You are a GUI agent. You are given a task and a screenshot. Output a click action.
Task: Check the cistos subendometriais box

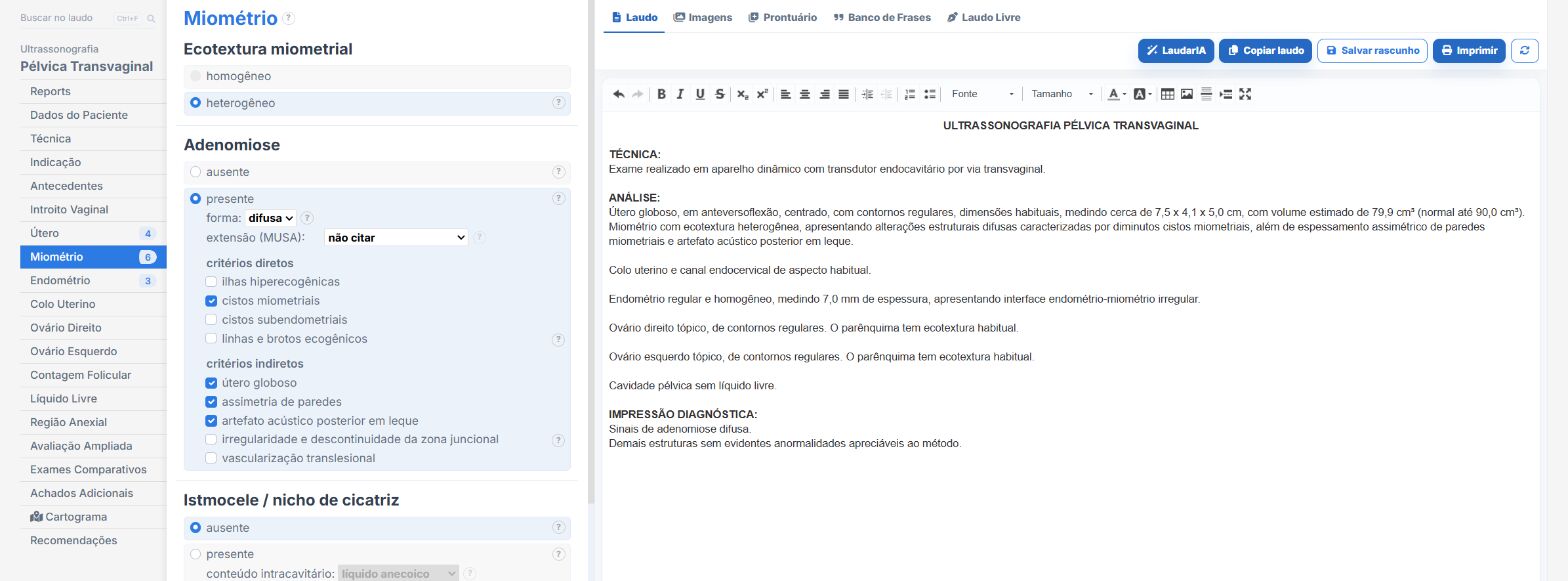coord(212,320)
